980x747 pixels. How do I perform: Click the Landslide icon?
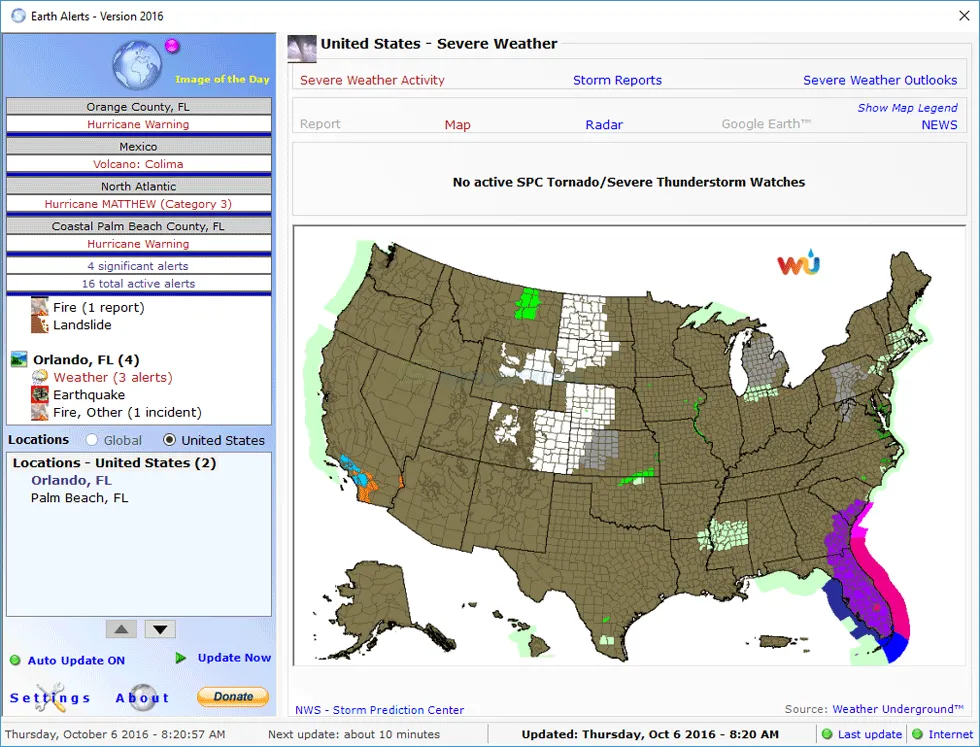(40, 324)
